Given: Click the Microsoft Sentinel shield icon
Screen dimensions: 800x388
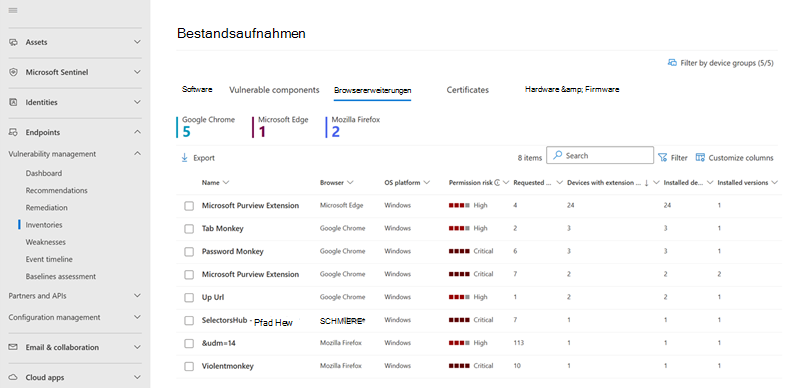Looking at the screenshot, I should pyautogui.click(x=14, y=72).
